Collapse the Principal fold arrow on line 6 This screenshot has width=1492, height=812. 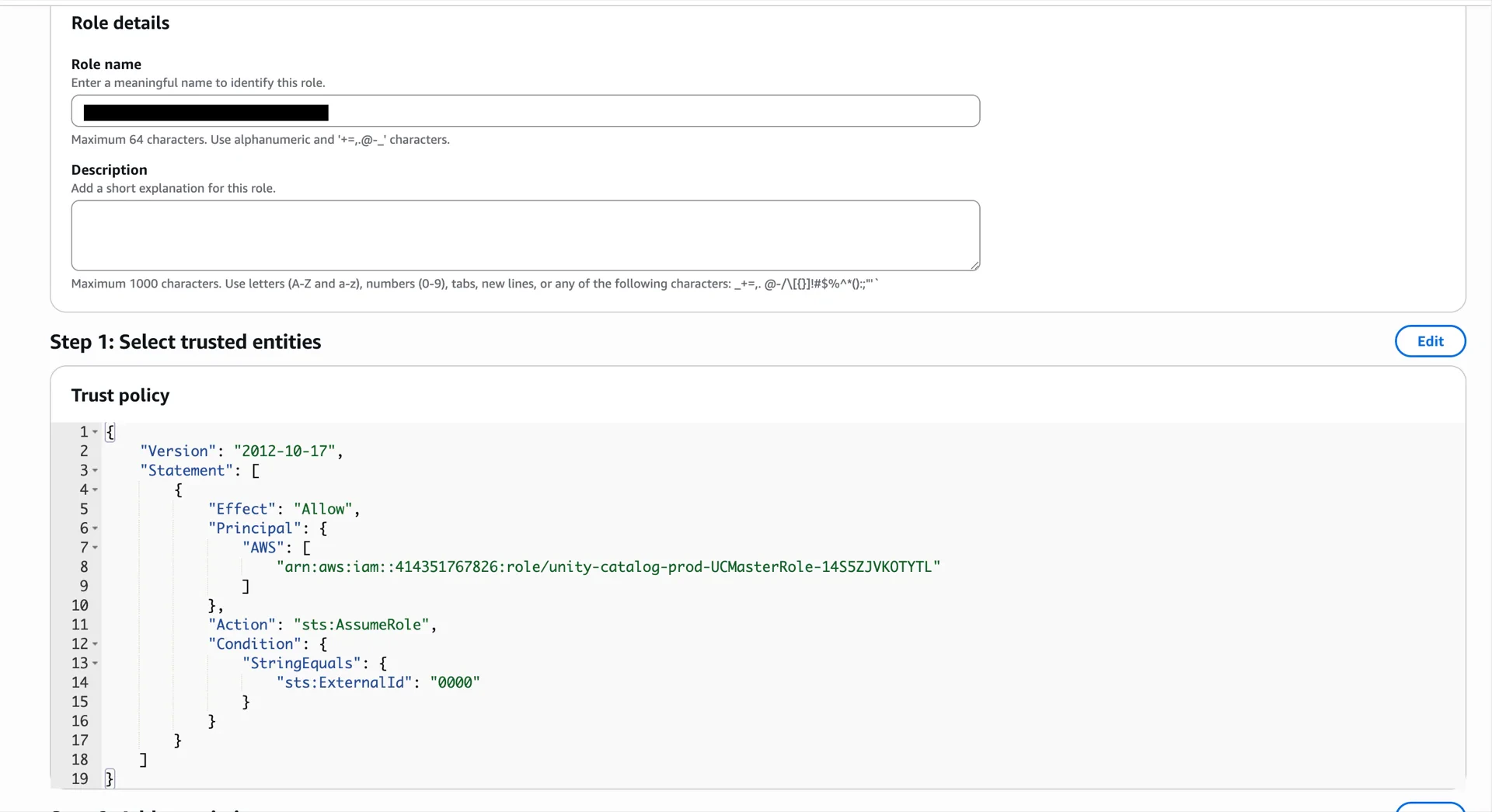[x=96, y=528]
